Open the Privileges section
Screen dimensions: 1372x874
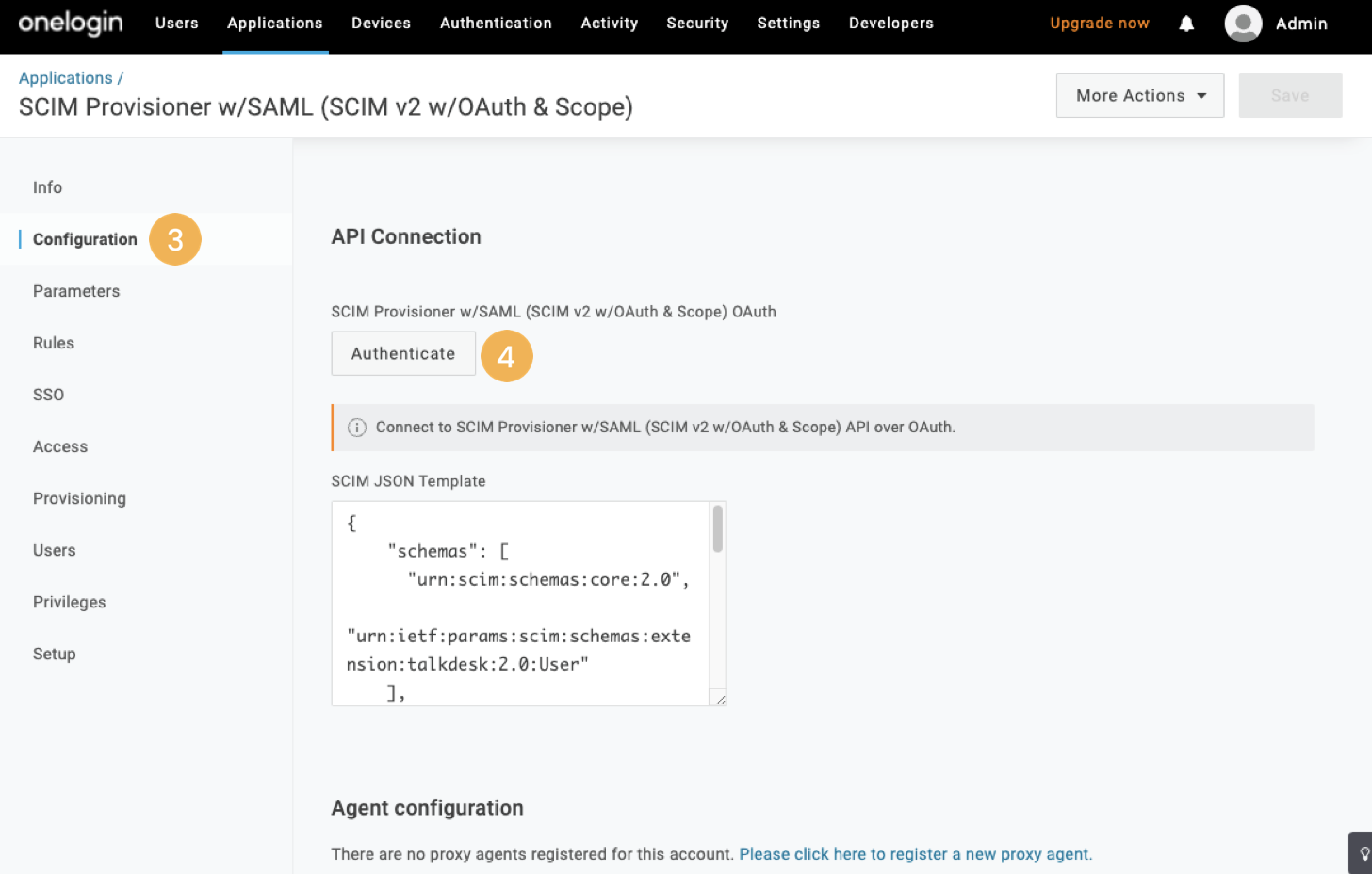(x=69, y=602)
